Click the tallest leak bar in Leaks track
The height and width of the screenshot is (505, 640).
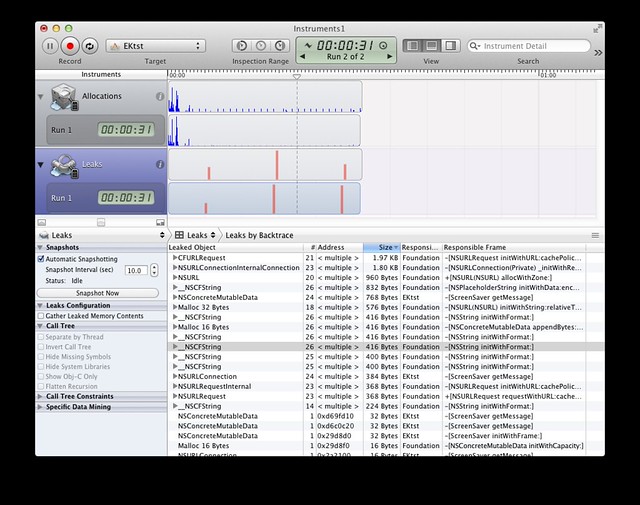click(277, 165)
